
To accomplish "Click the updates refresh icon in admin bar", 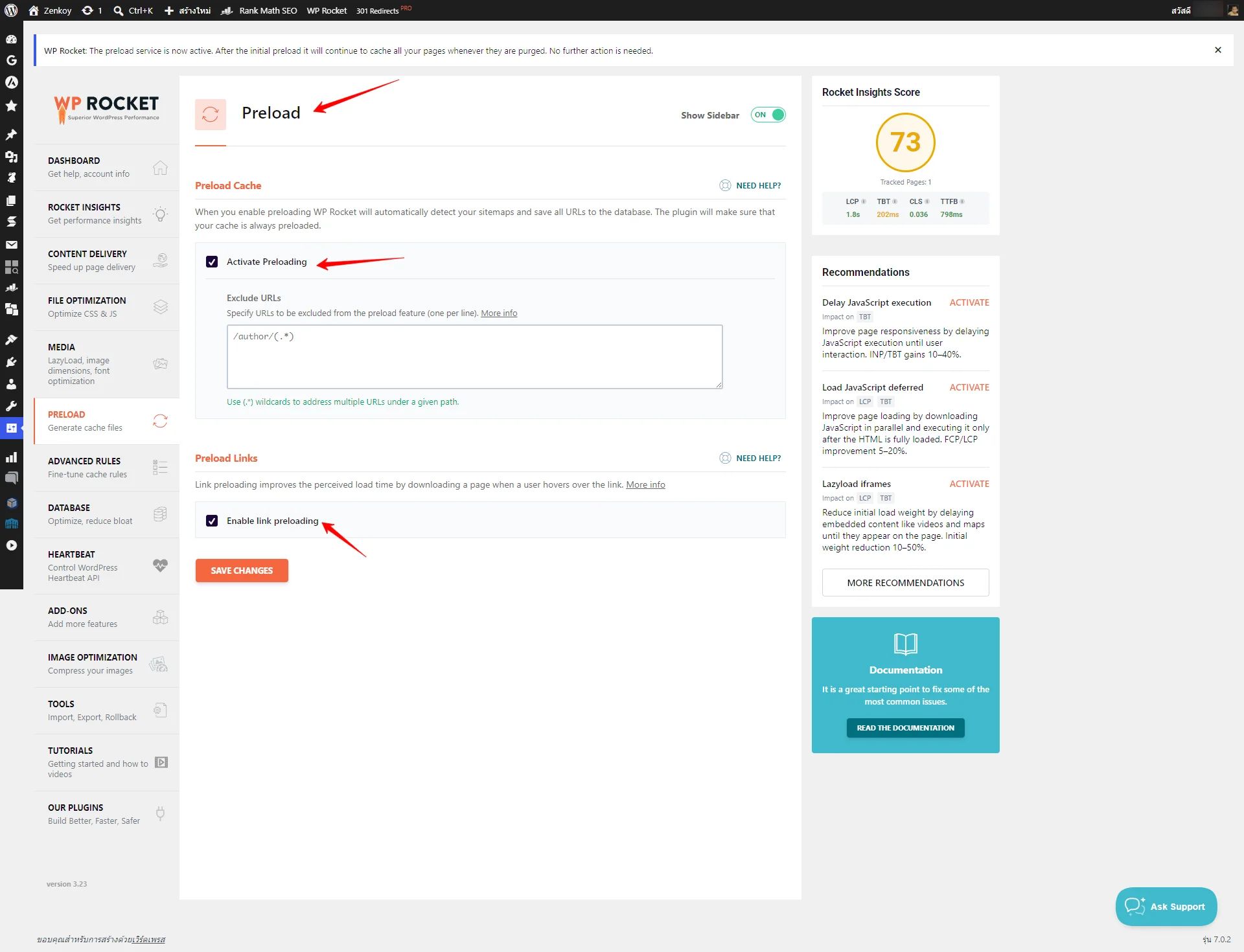I will [87, 10].
